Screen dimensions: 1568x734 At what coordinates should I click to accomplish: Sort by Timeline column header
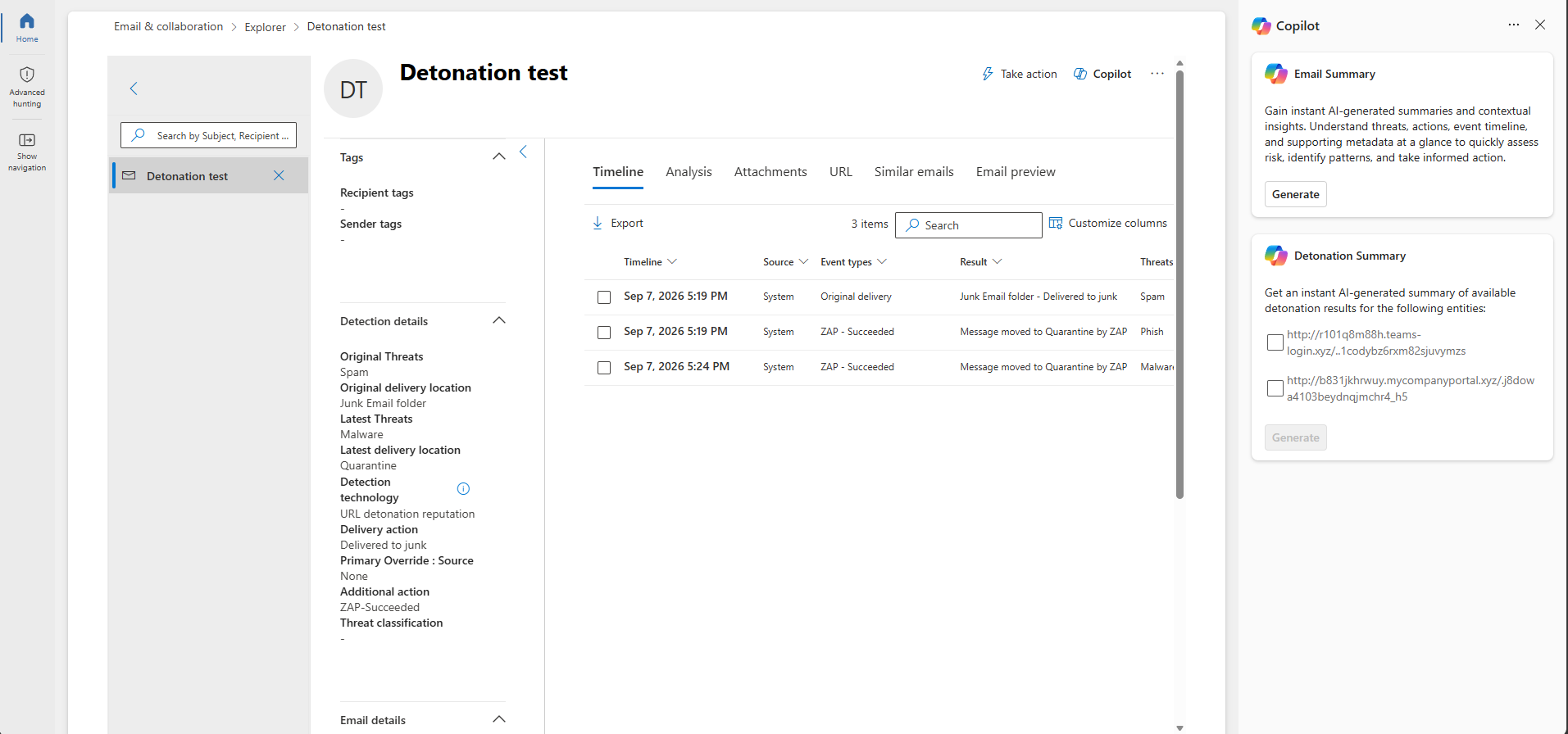[650, 262]
